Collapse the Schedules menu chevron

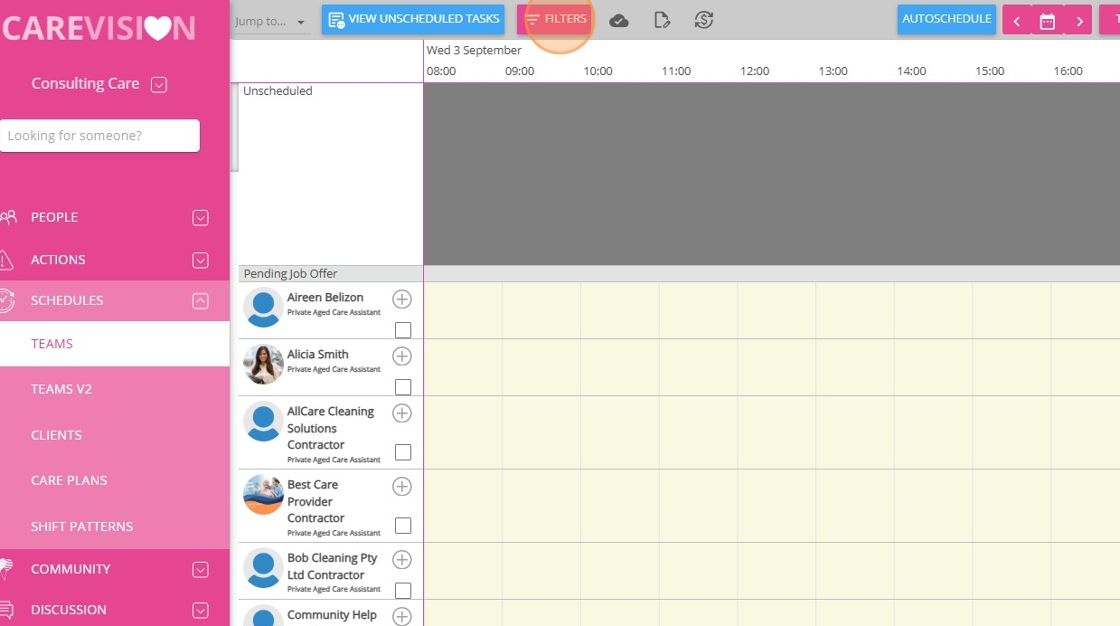click(x=200, y=301)
